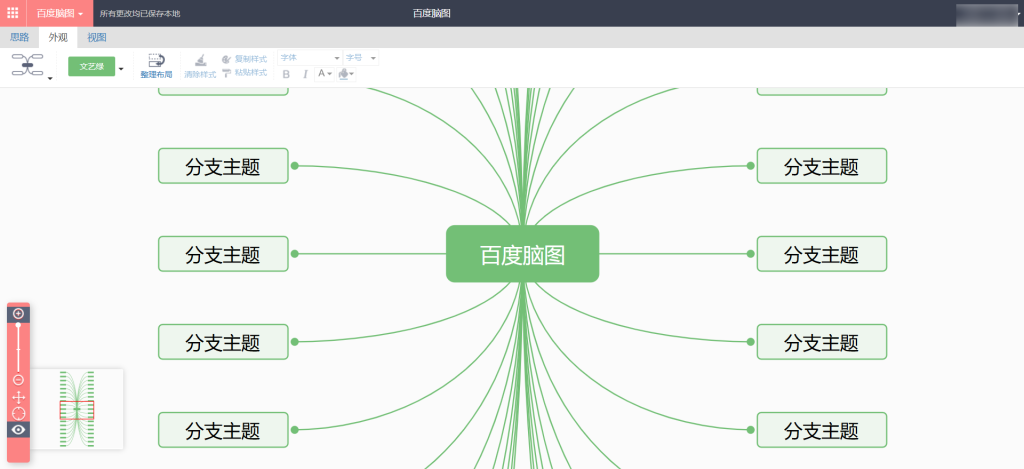Screen dimensions: 1024x469
Task: Click the 清除样式 clear style icon
Action: tap(200, 61)
